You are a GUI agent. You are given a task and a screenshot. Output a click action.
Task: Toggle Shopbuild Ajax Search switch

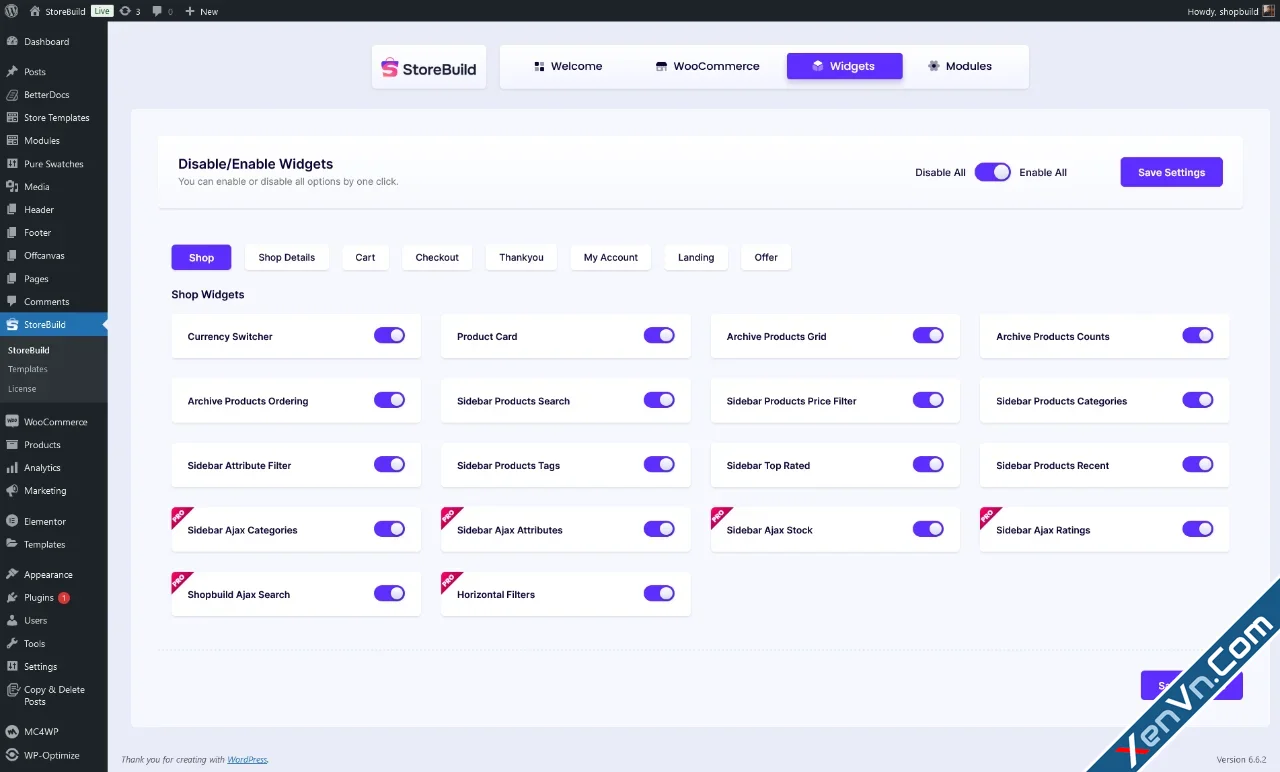(x=389, y=594)
